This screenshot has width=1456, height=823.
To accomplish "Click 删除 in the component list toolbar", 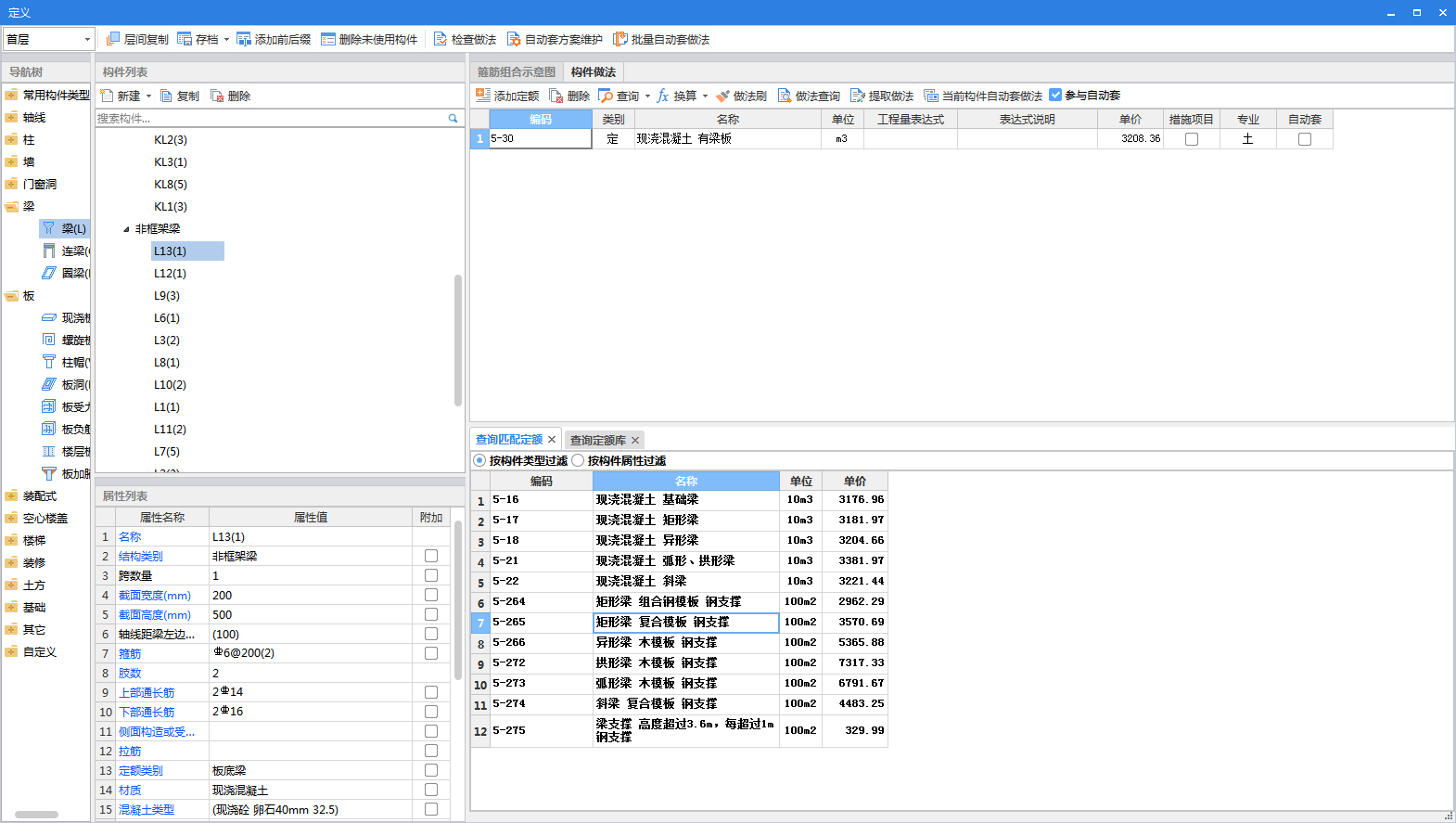I will click(x=231, y=96).
